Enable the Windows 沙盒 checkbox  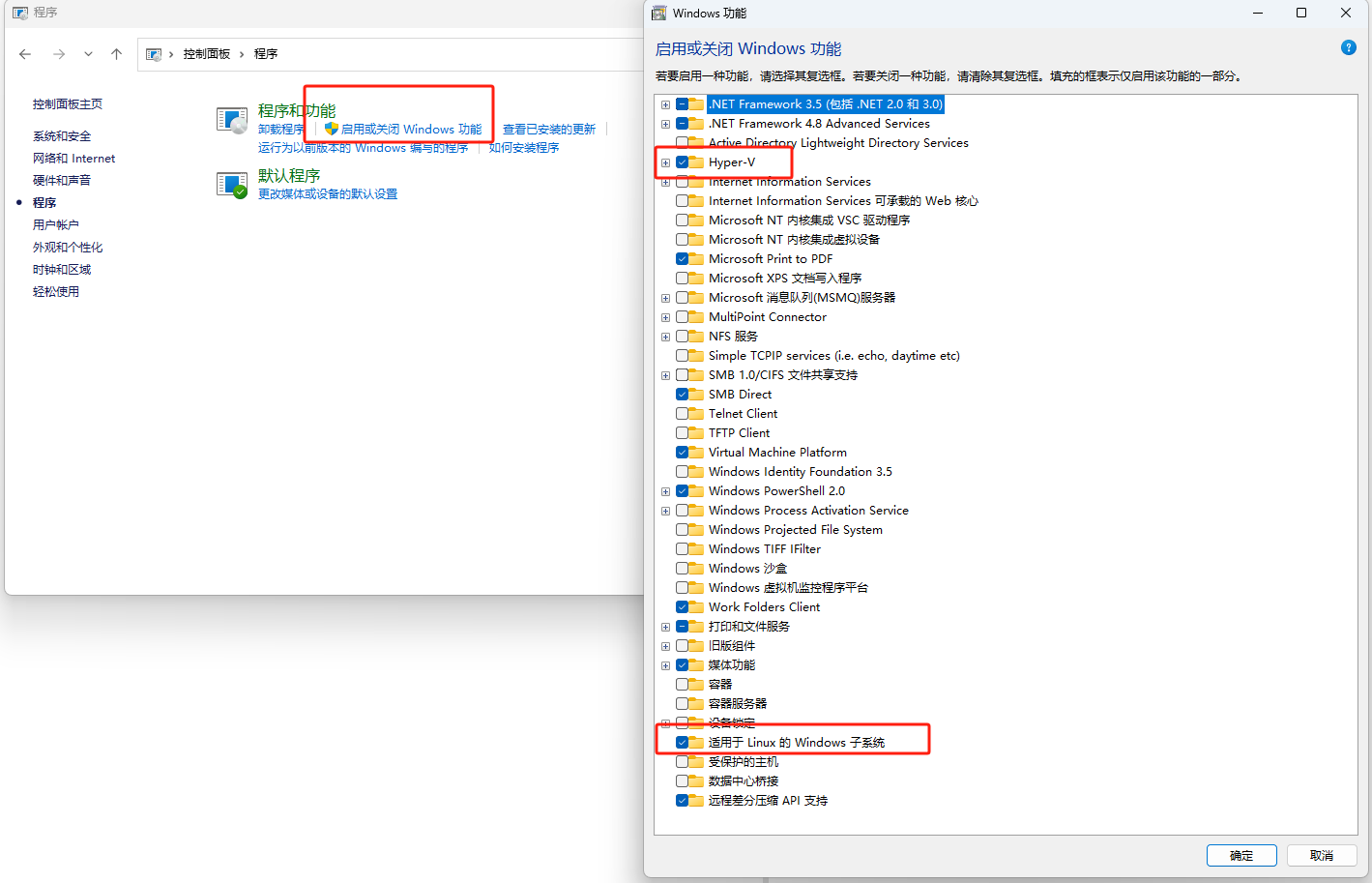pos(683,568)
